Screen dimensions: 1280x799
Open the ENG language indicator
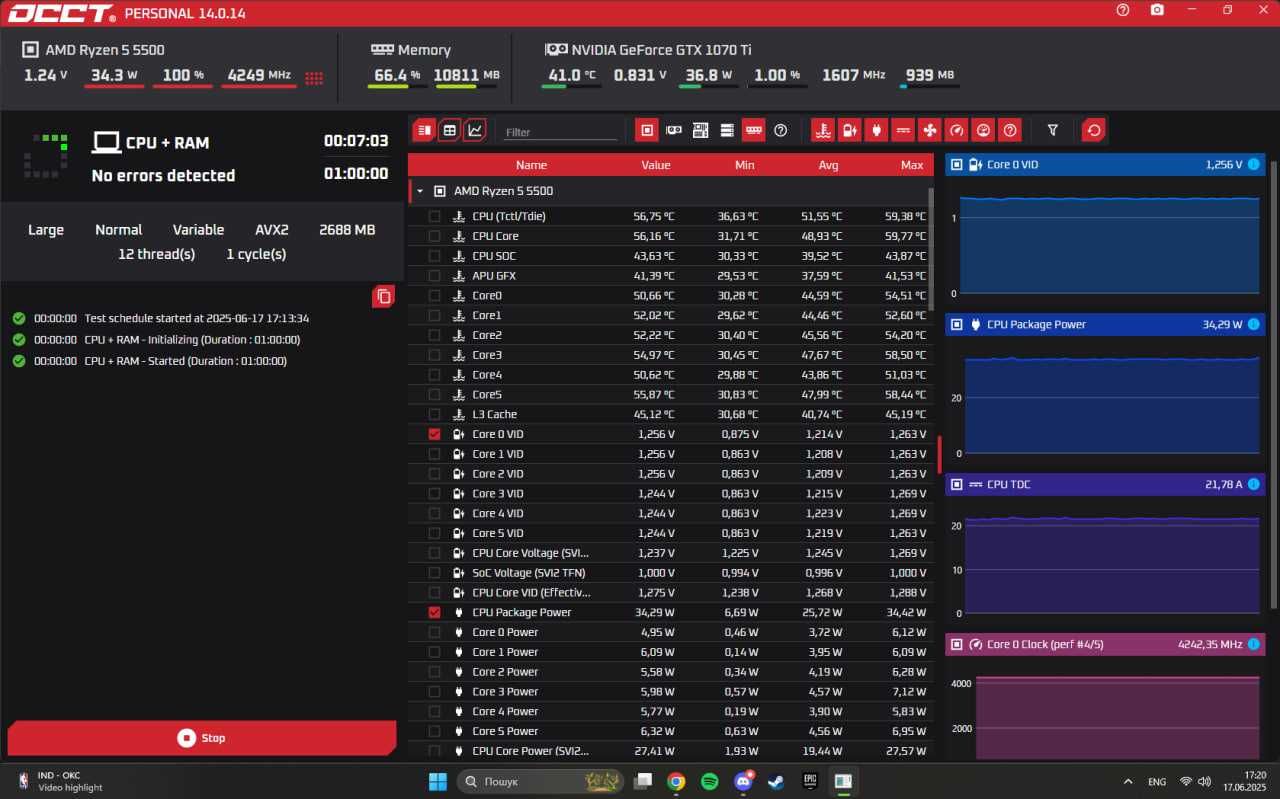(x=1157, y=781)
